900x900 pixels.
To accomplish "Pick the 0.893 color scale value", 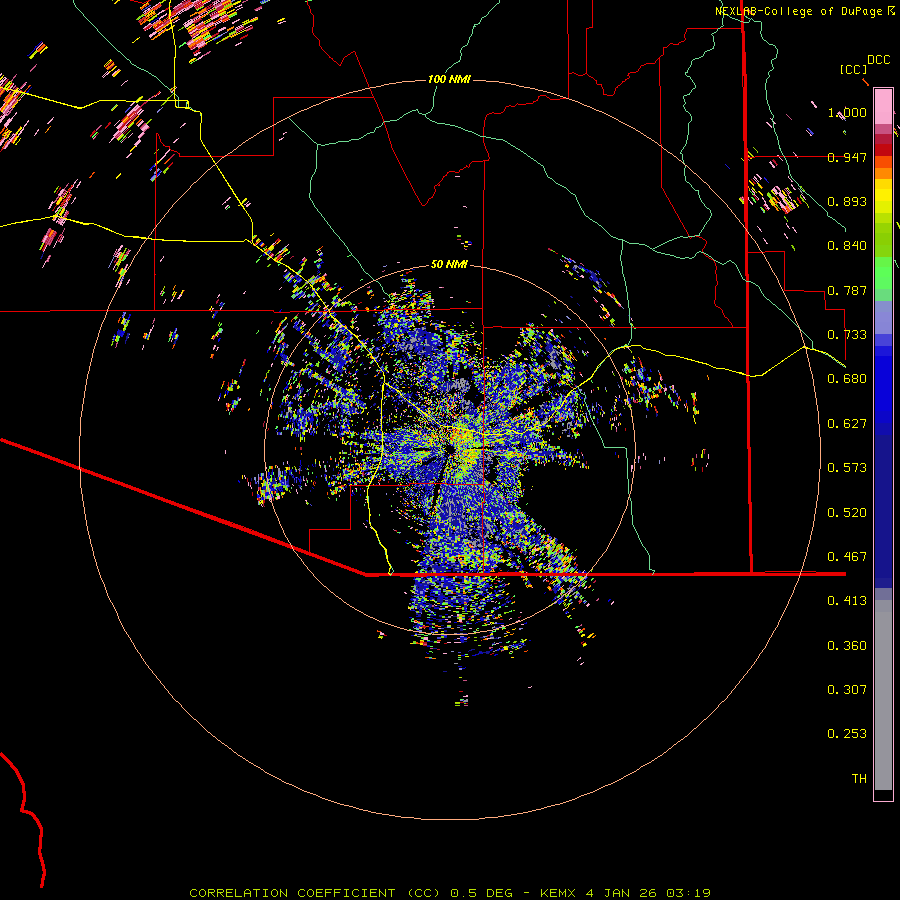I will [847, 201].
